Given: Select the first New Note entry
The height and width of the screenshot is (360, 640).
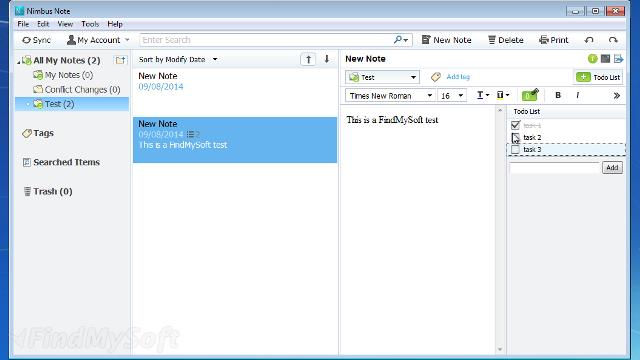Looking at the screenshot, I should tap(235, 92).
